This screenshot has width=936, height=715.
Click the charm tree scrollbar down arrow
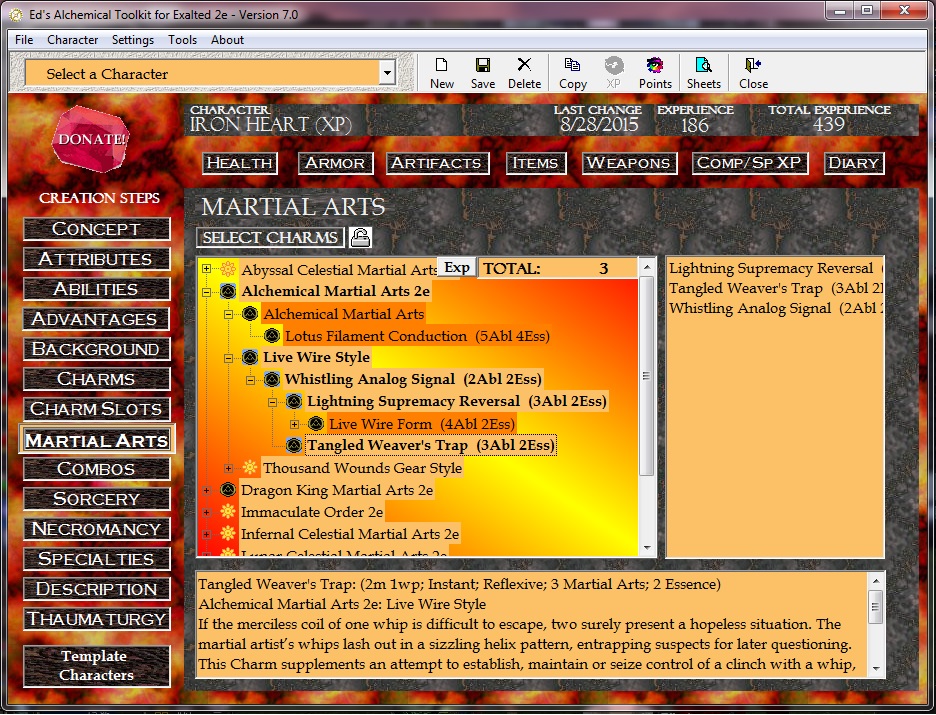(646, 548)
